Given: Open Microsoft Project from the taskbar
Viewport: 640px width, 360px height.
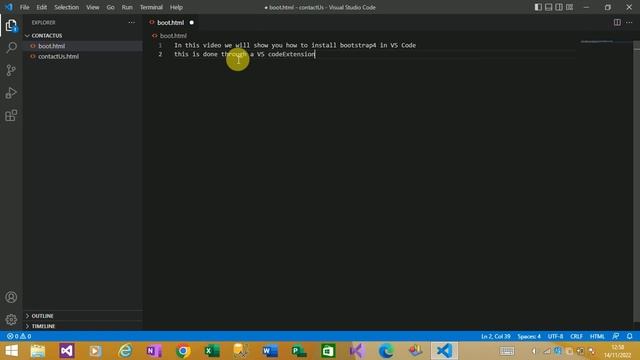Looking at the screenshot, I should [299, 351].
